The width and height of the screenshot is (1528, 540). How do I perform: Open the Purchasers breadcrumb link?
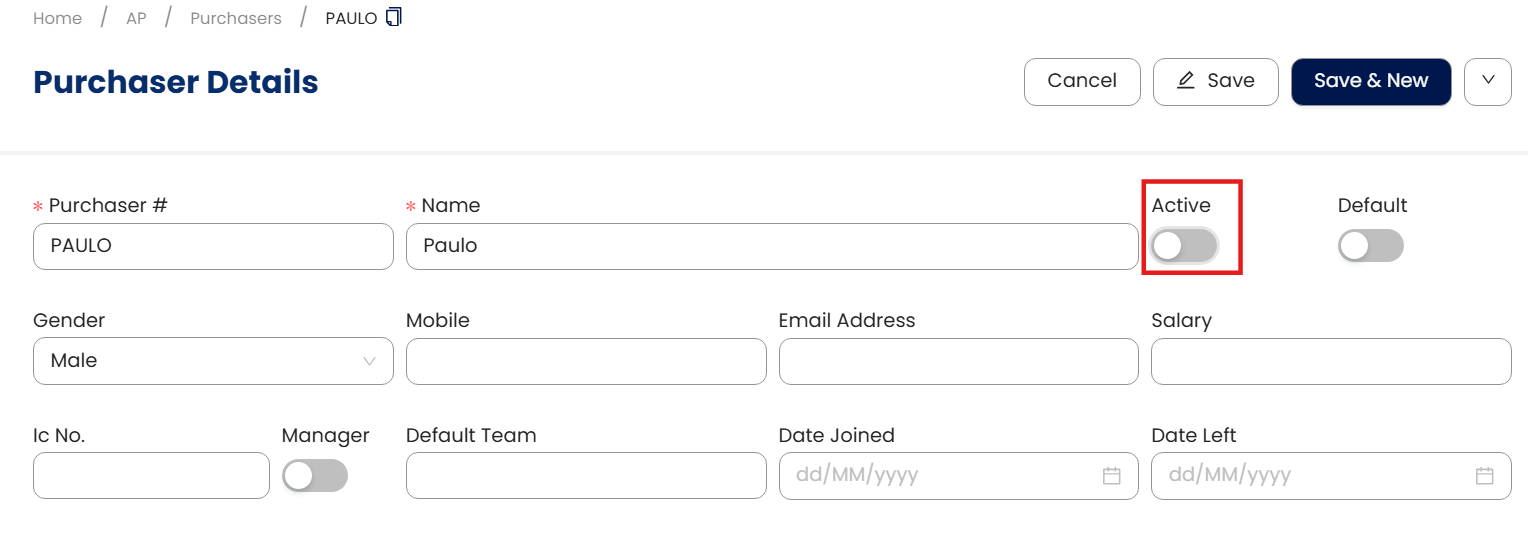(x=236, y=19)
